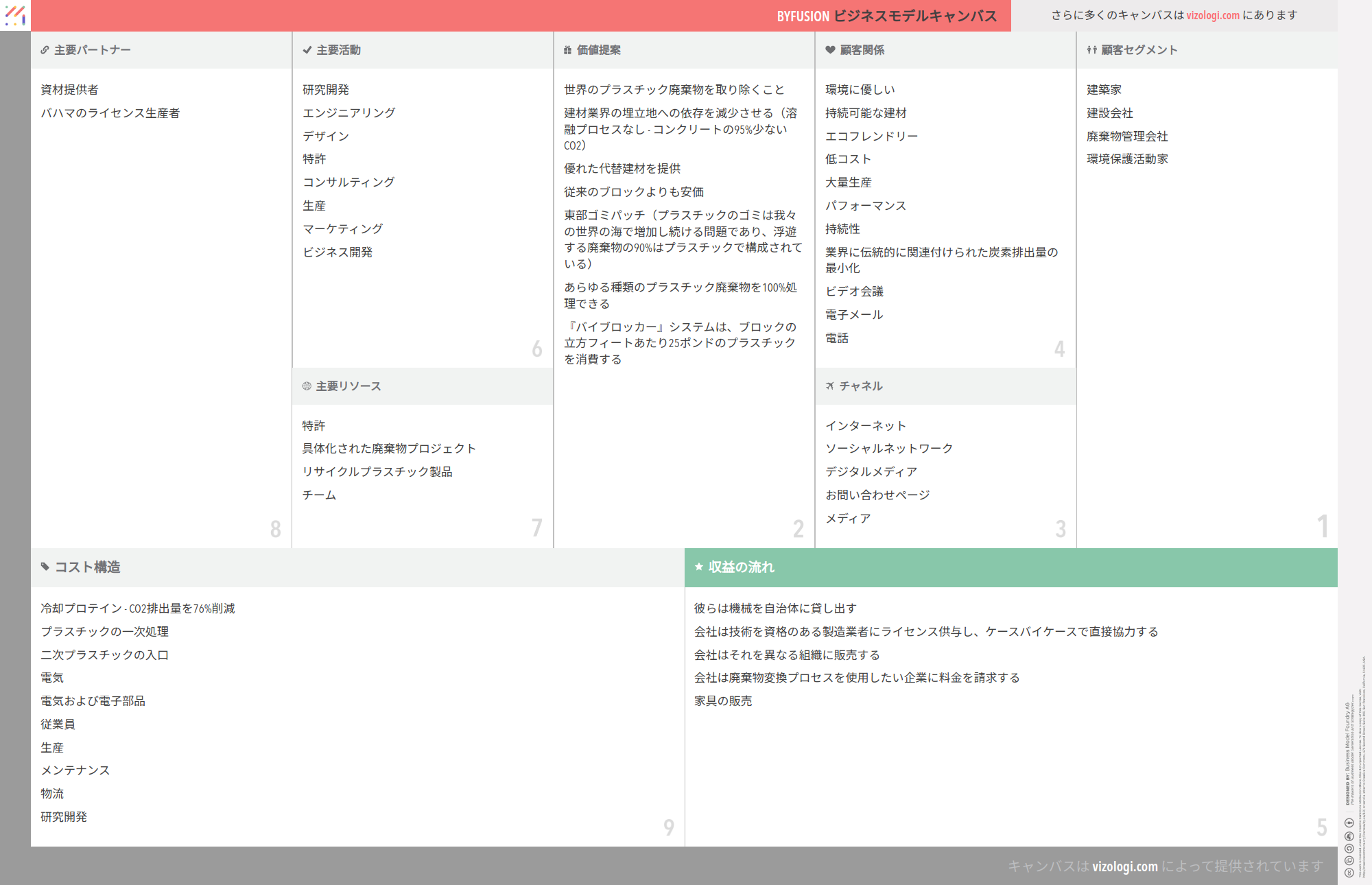The height and width of the screenshot is (885, 1372).
Task: Click the airplane icon beside チャネル
Action: point(830,386)
